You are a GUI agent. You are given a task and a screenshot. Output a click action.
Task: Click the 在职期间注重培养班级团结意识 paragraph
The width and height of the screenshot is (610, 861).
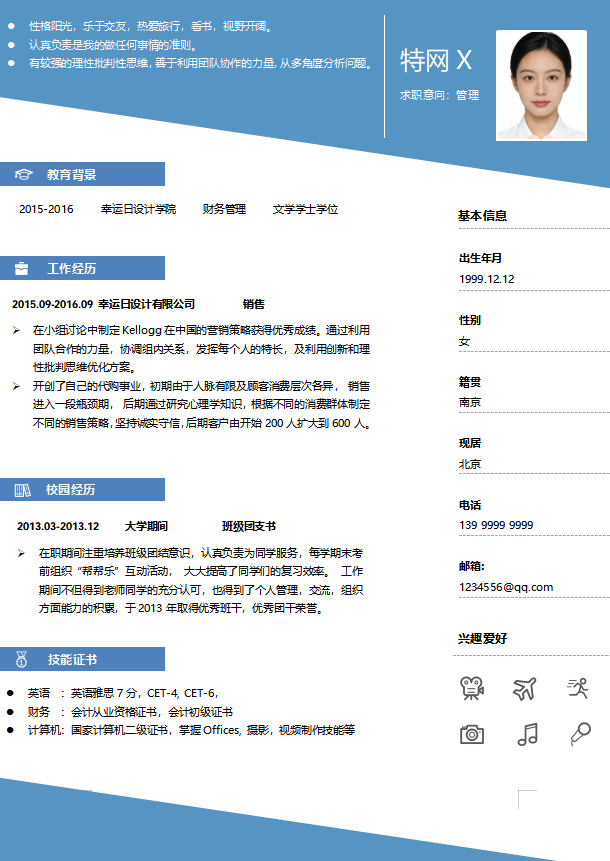coord(201,580)
